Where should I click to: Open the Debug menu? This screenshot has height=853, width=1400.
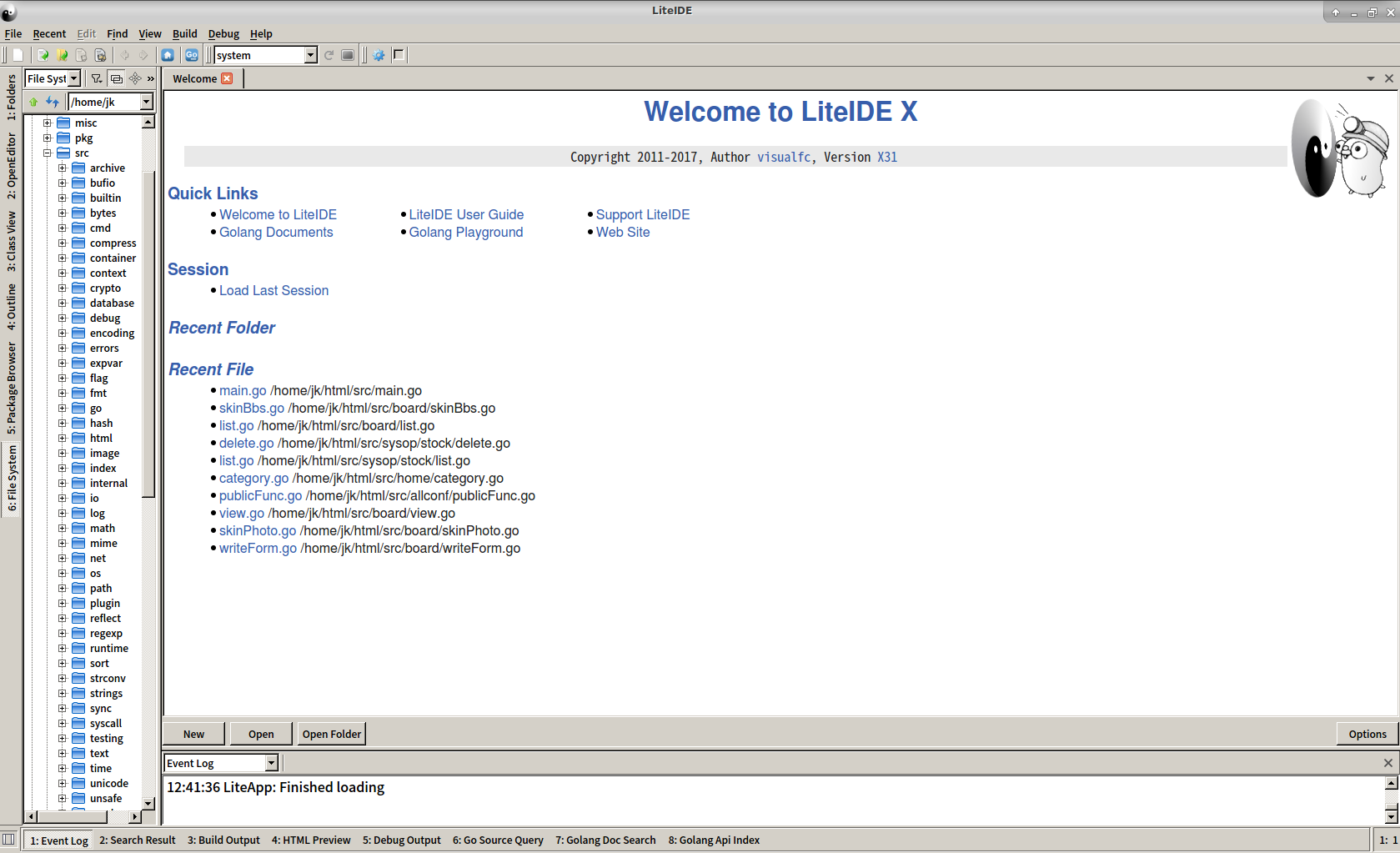223,33
